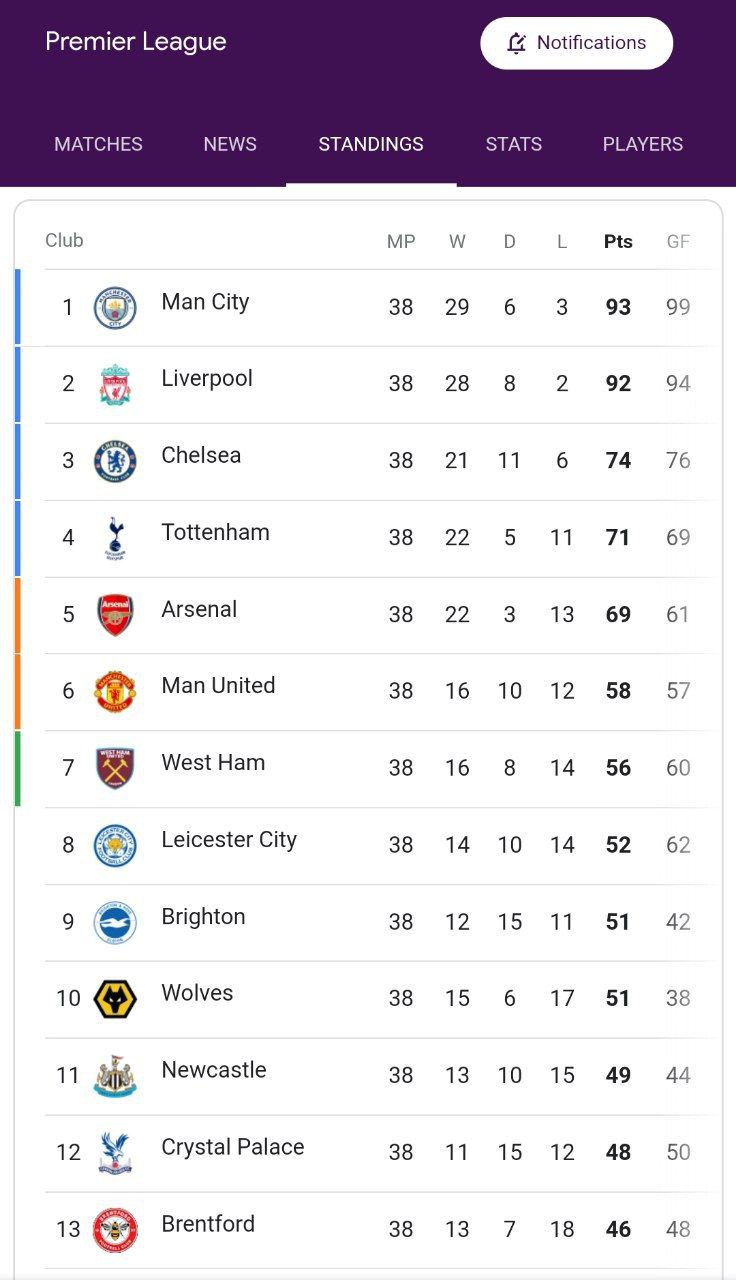Click the West Ham club crest
The width and height of the screenshot is (736, 1280).
click(115, 768)
